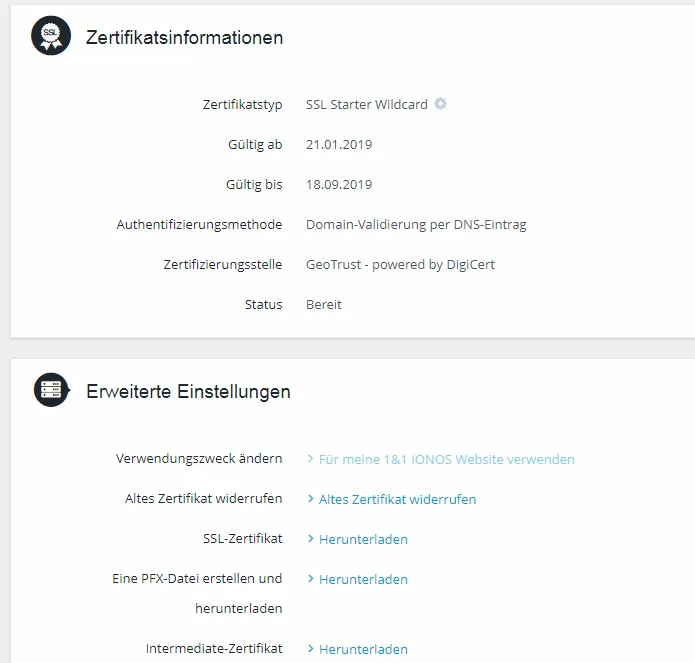The height and width of the screenshot is (663, 695).
Task: Click the chevron in the SSL-Zertifikat row
Action: 311,538
